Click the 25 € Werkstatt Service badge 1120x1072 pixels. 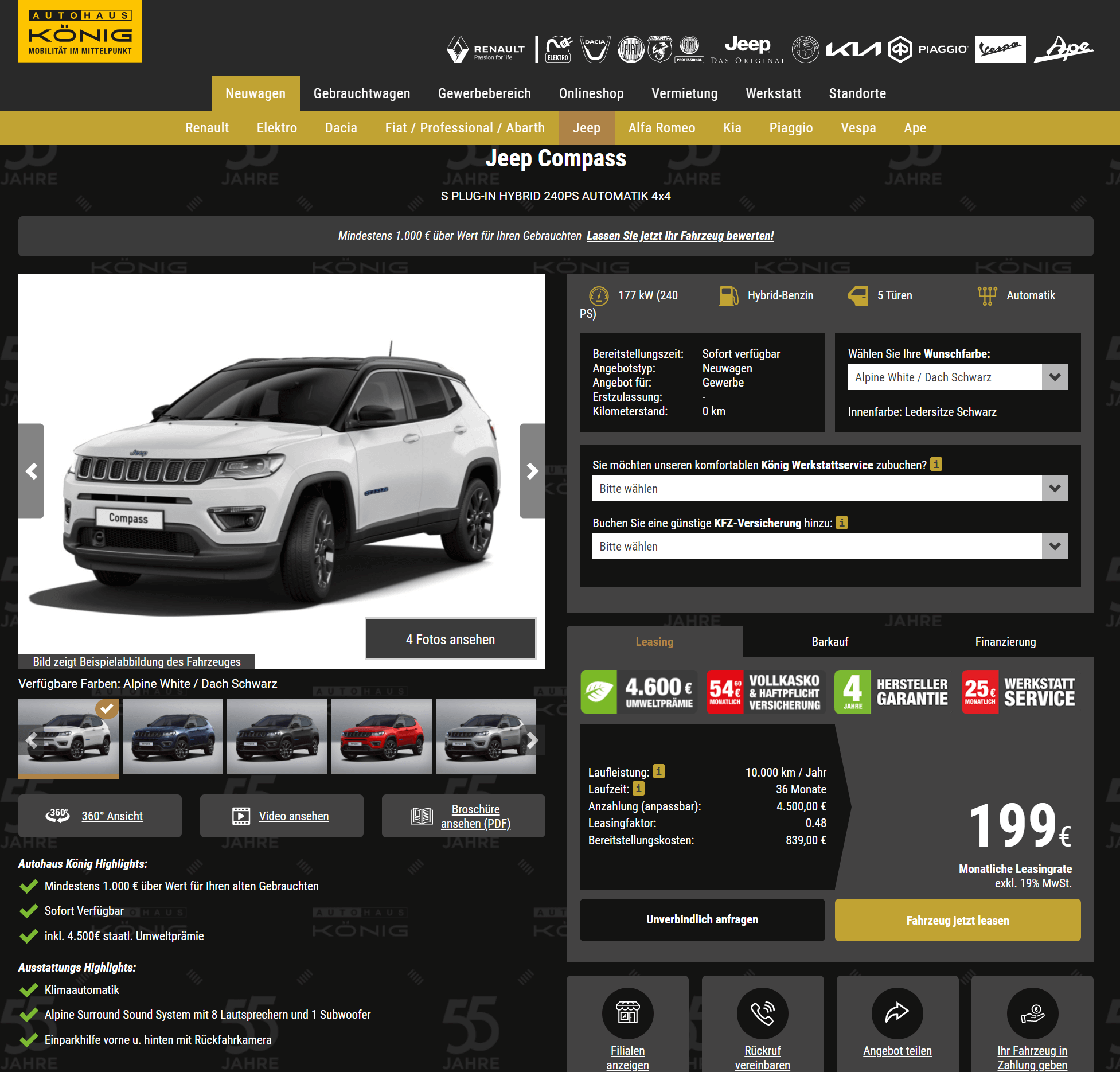[1021, 692]
